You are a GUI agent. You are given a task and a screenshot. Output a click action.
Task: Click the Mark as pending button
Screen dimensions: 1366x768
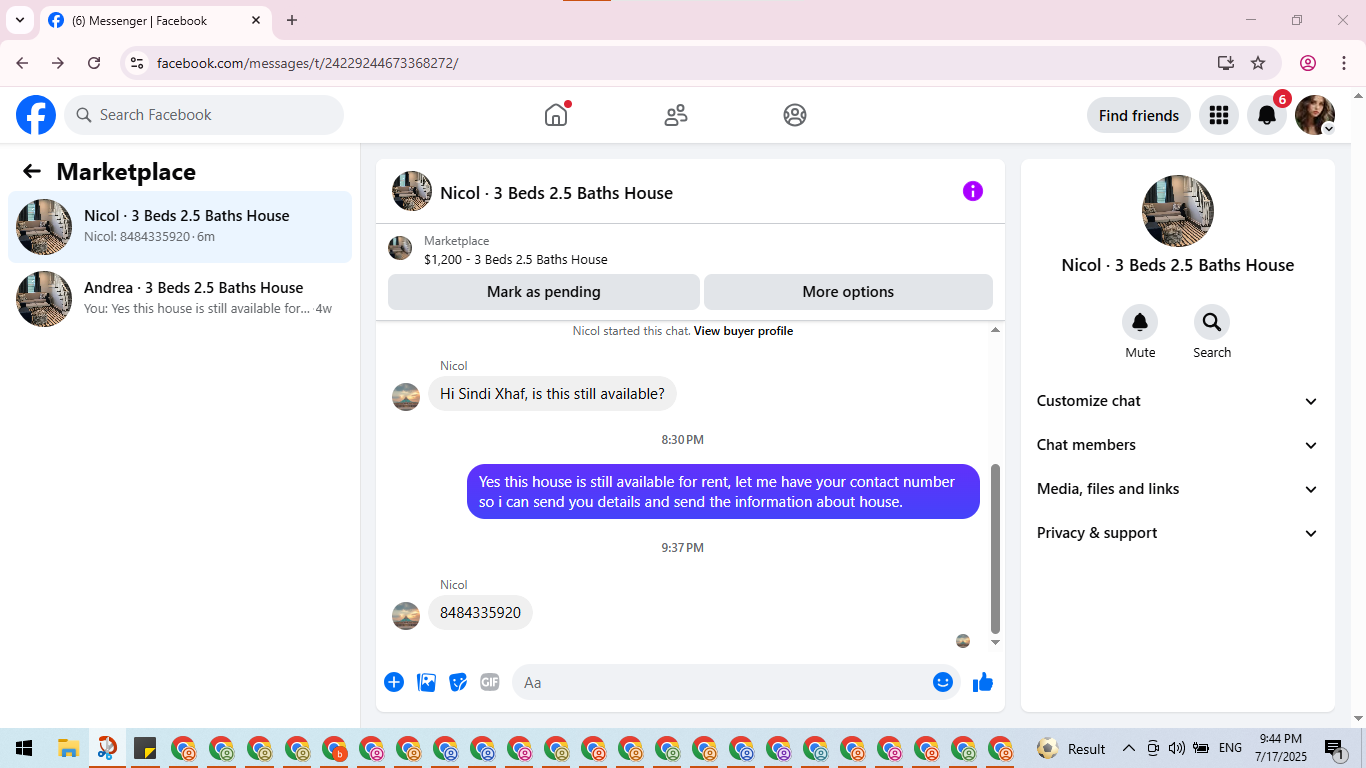click(544, 292)
